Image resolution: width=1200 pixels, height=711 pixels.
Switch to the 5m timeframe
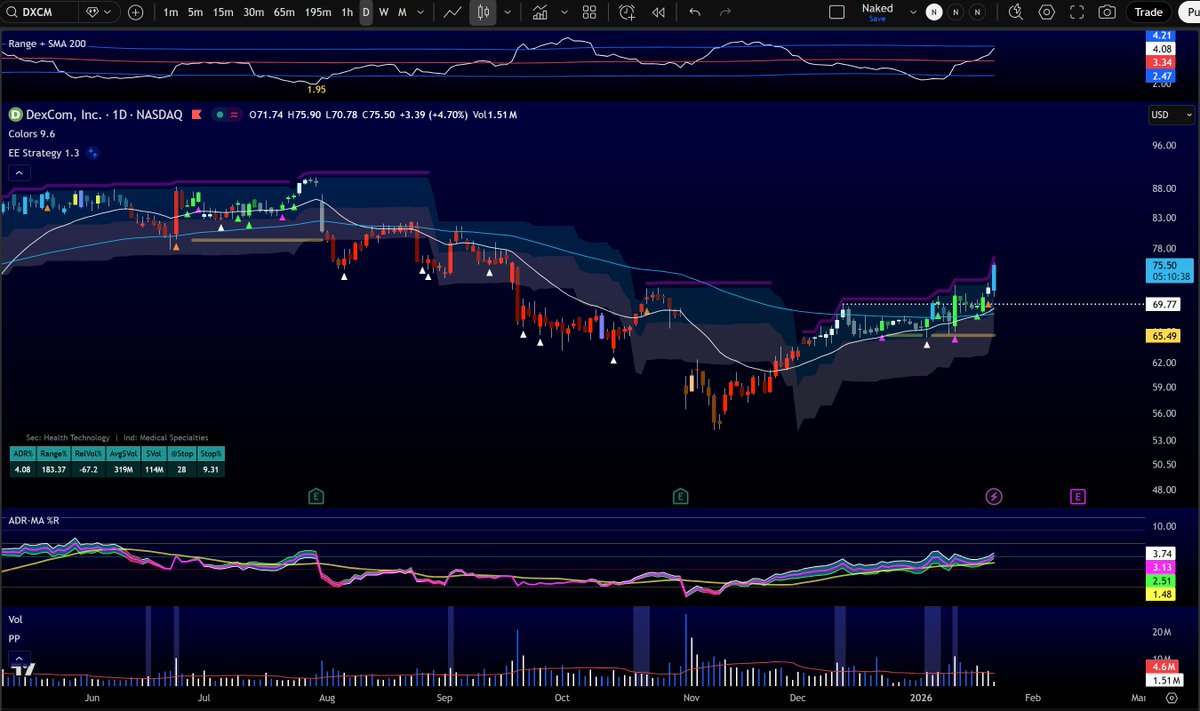point(195,12)
